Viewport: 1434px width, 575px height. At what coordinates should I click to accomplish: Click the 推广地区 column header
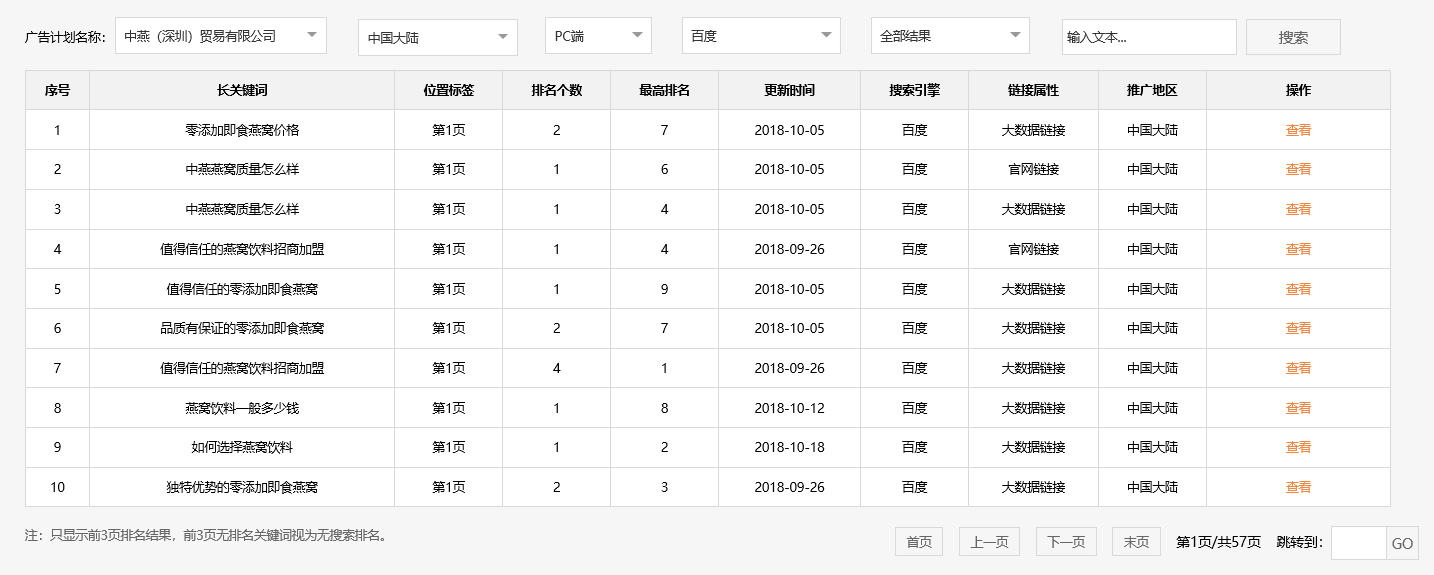tap(1152, 90)
